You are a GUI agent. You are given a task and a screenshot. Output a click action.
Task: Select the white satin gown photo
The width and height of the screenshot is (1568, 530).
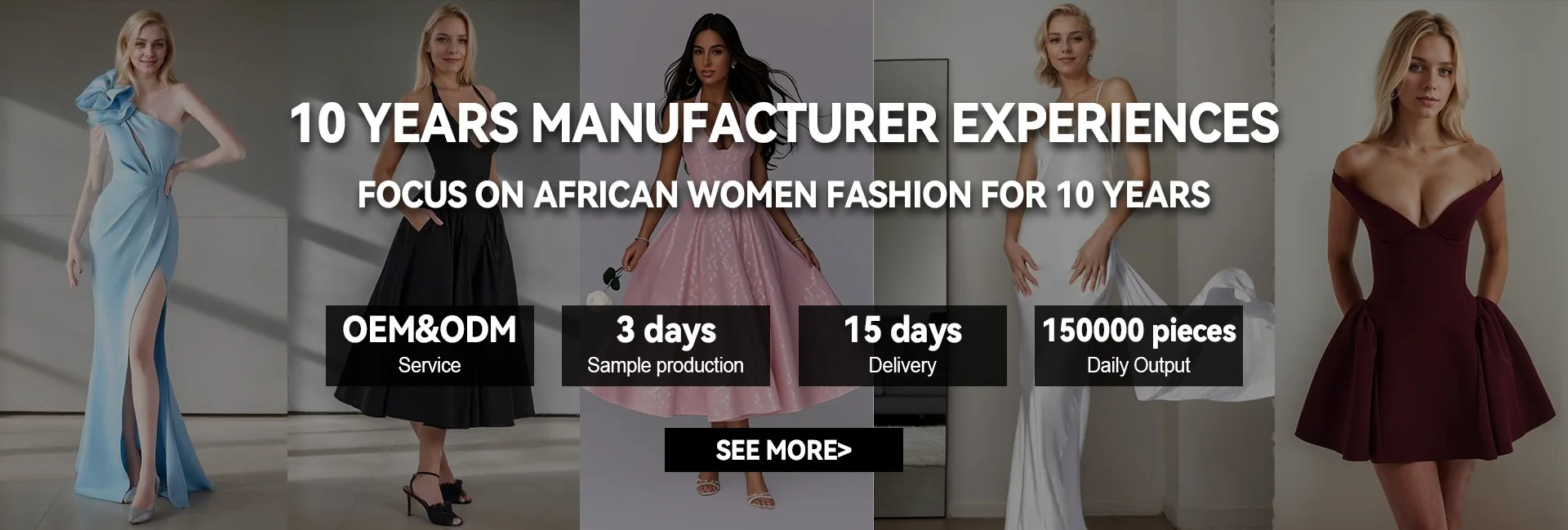pyautogui.click(x=1074, y=265)
